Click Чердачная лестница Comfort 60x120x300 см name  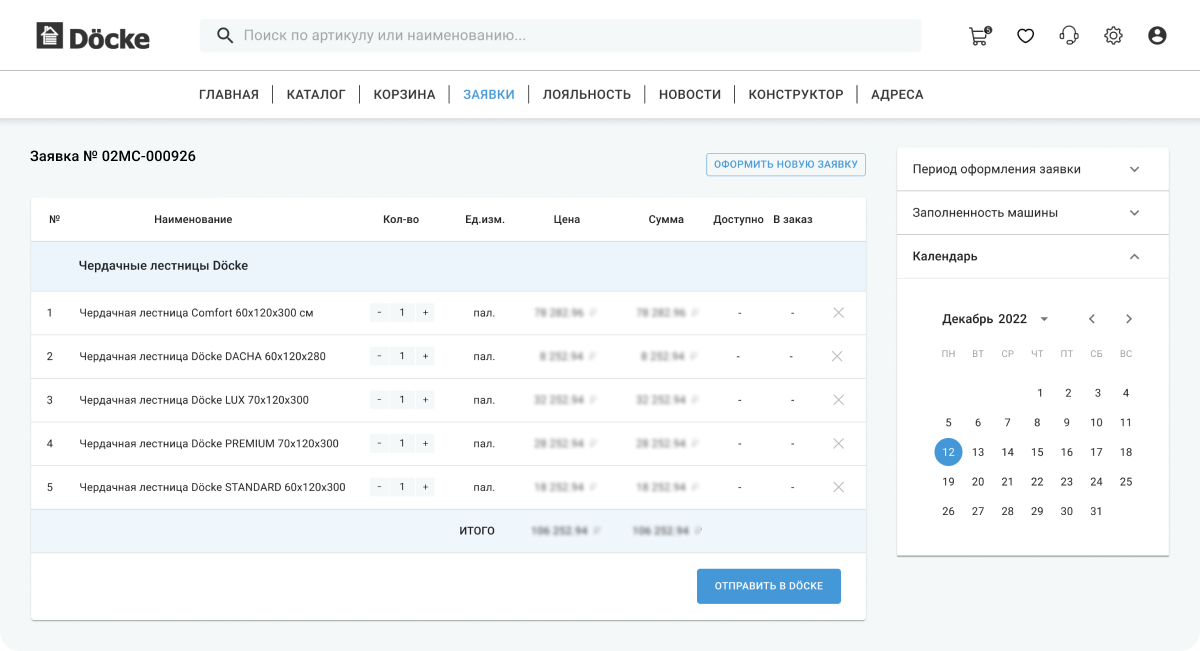tap(196, 313)
